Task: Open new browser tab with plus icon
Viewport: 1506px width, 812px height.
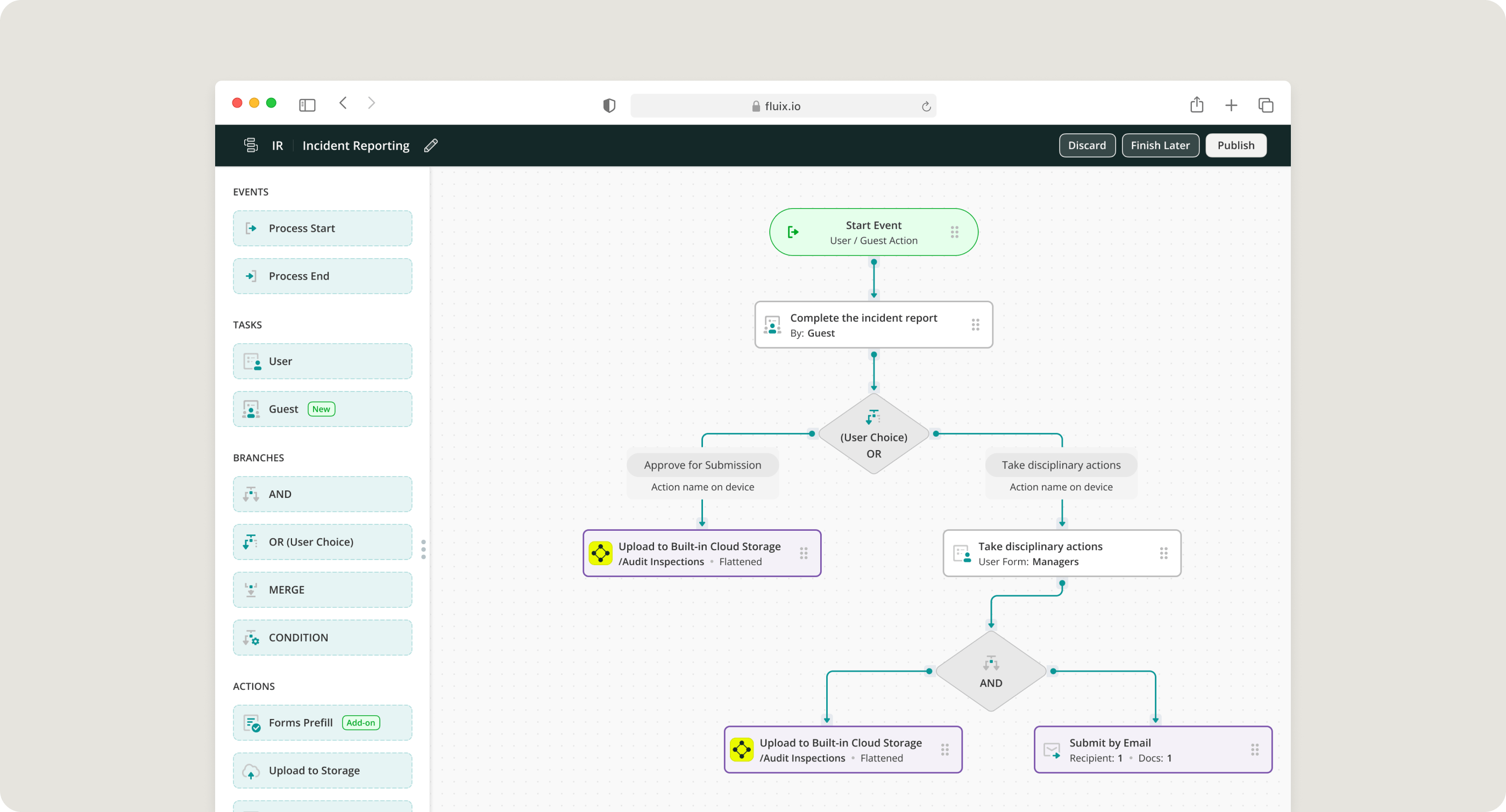Action: 1231,105
